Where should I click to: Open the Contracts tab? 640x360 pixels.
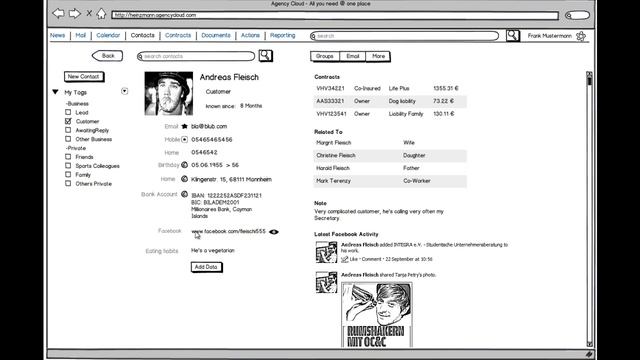click(178, 36)
